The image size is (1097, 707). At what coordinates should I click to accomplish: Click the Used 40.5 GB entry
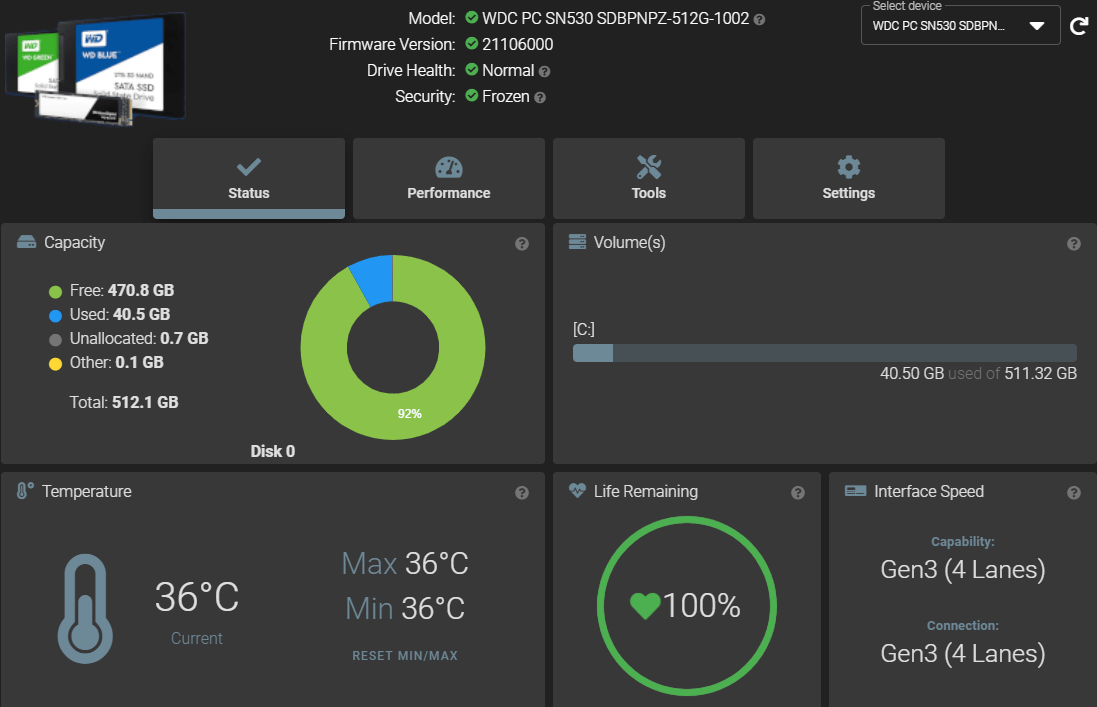click(120, 314)
